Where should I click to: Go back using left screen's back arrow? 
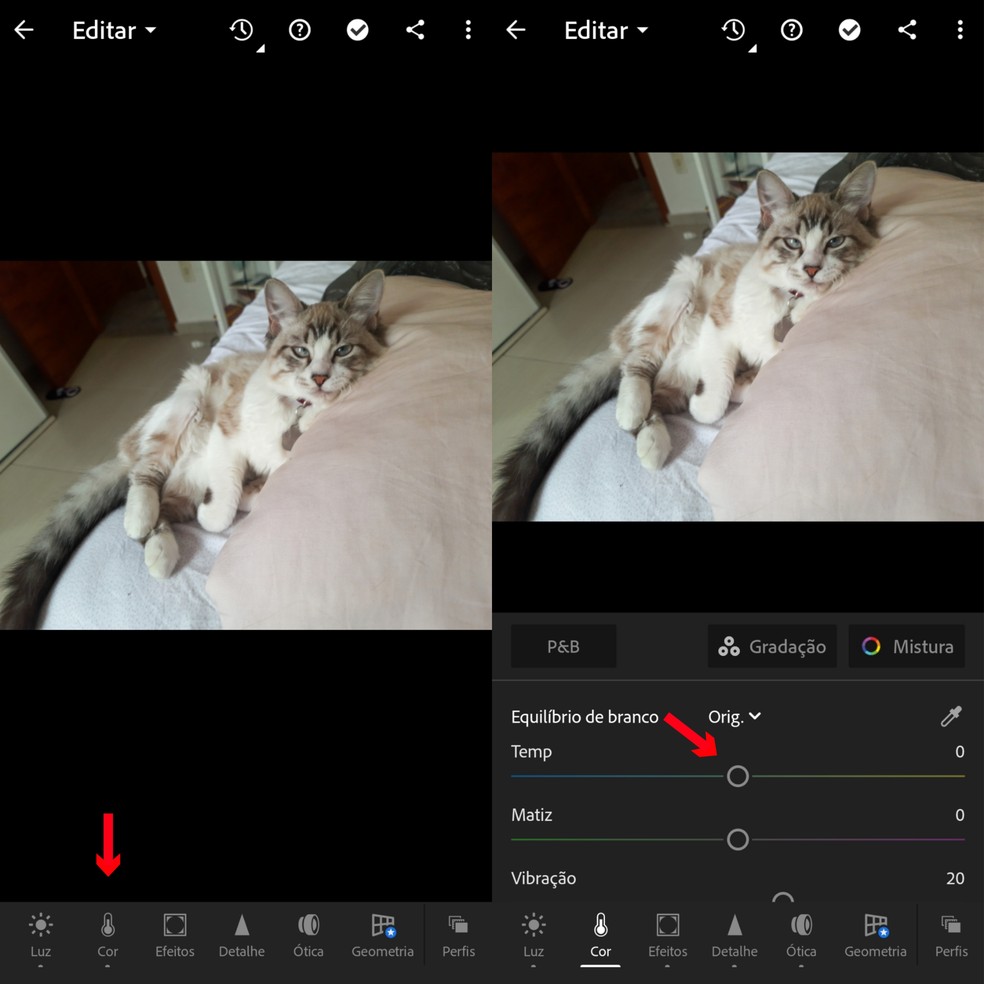tap(24, 29)
